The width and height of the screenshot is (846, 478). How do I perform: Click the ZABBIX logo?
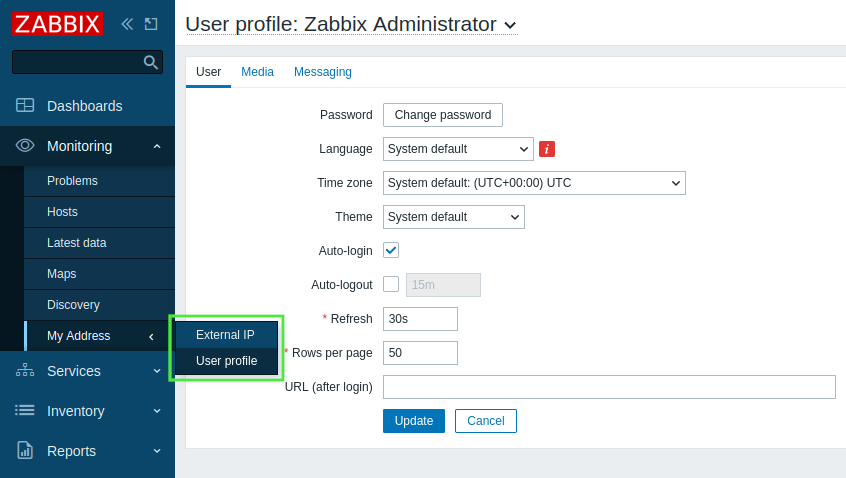pyautogui.click(x=57, y=24)
